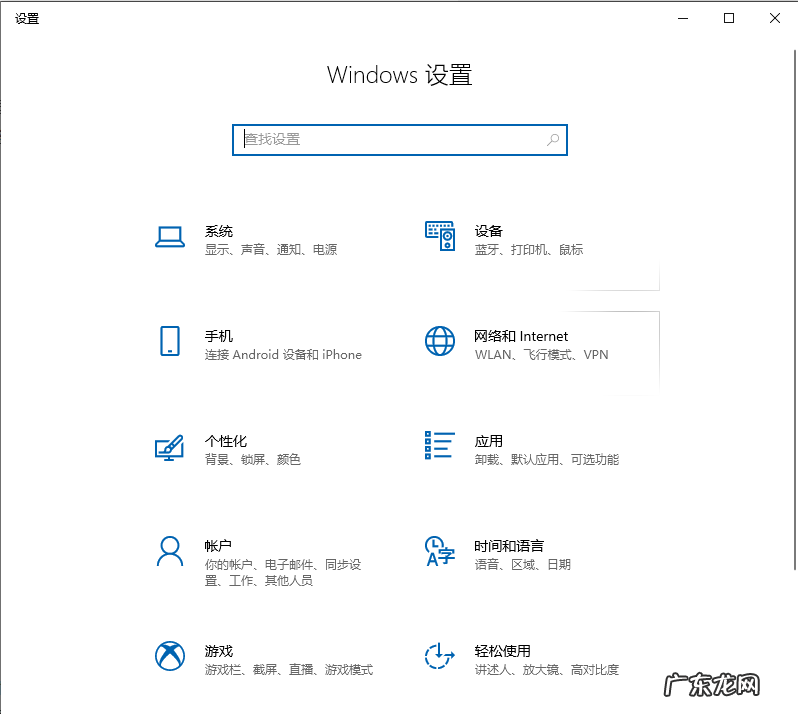Open the 时间和语言 clock icon

(440, 551)
